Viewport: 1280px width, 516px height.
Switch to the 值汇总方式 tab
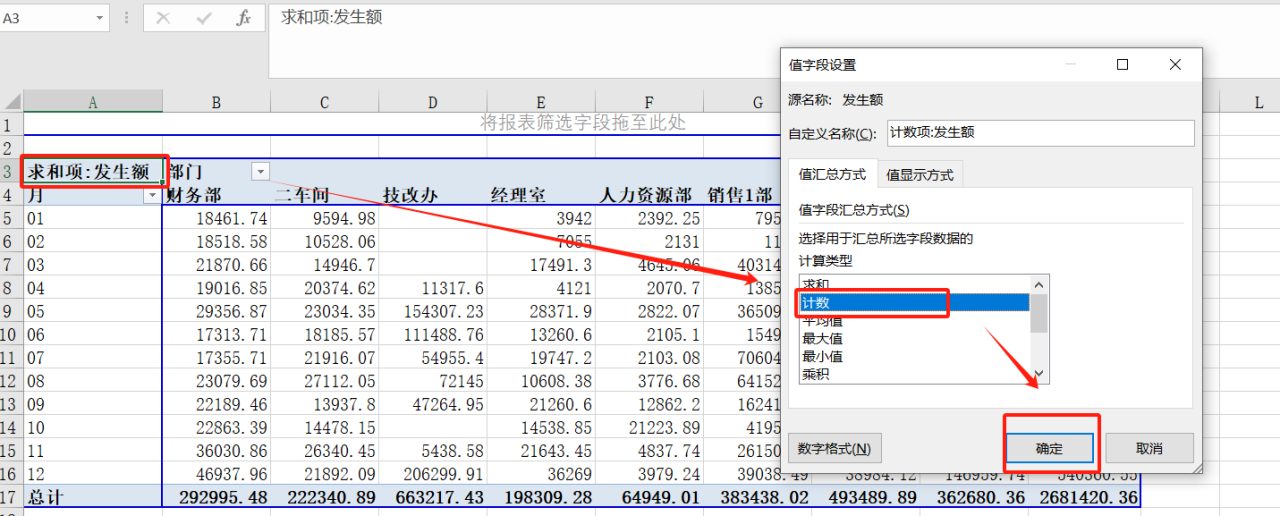[x=832, y=173]
